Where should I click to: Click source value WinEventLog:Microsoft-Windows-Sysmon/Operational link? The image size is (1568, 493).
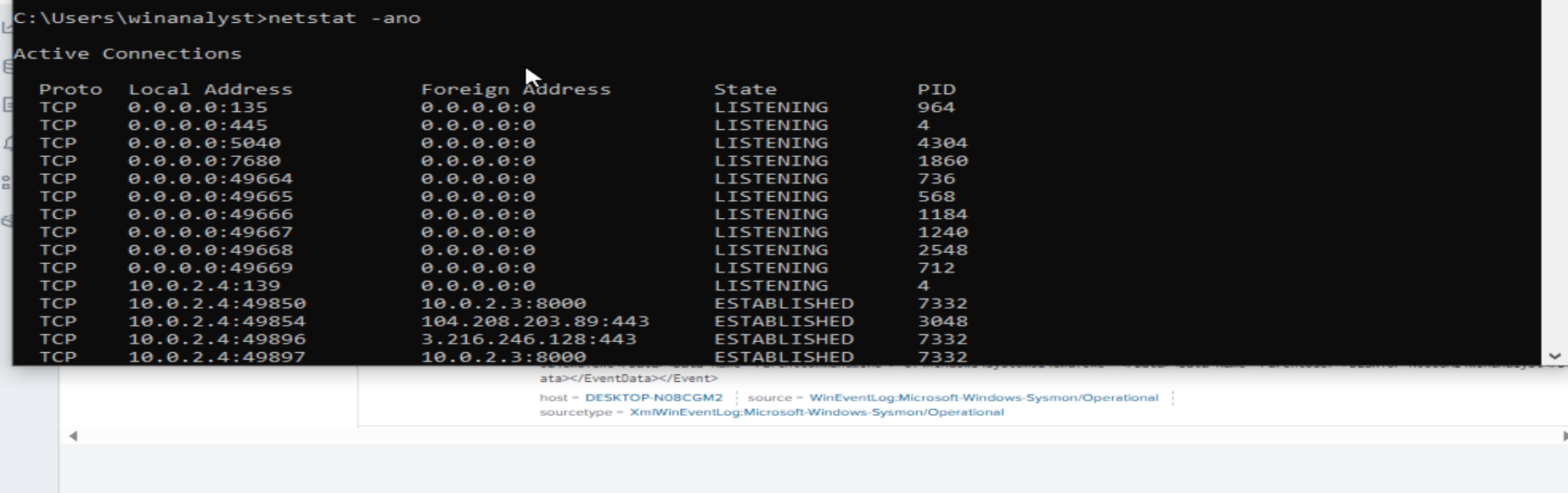pos(984,397)
